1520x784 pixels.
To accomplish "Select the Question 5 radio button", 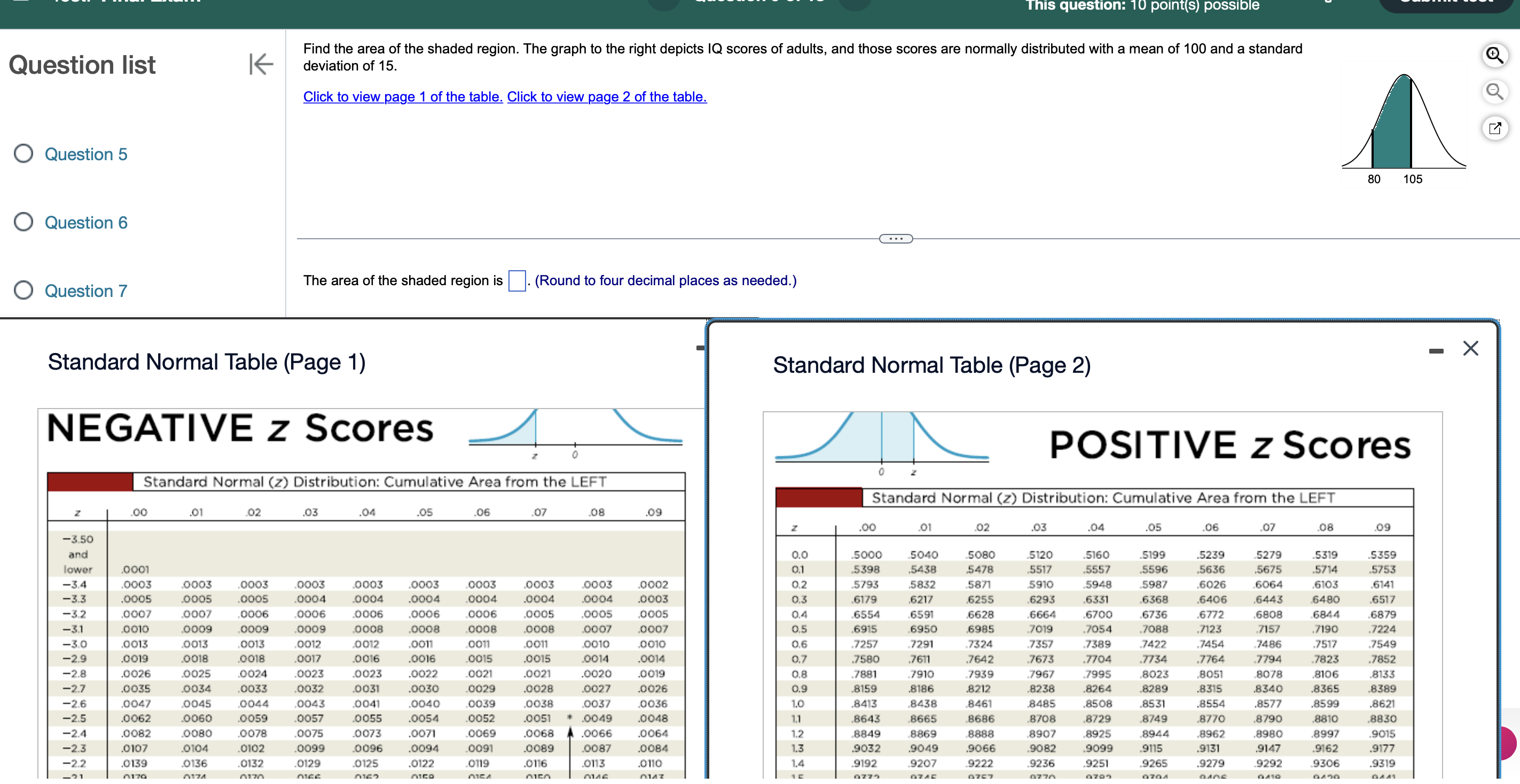I will point(23,154).
